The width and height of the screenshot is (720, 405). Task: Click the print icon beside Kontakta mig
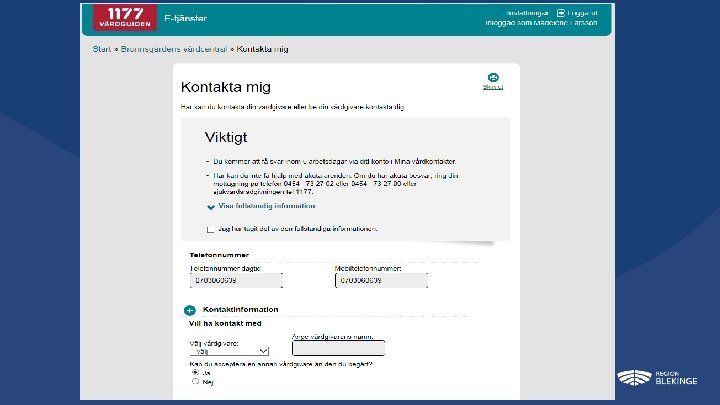point(493,77)
